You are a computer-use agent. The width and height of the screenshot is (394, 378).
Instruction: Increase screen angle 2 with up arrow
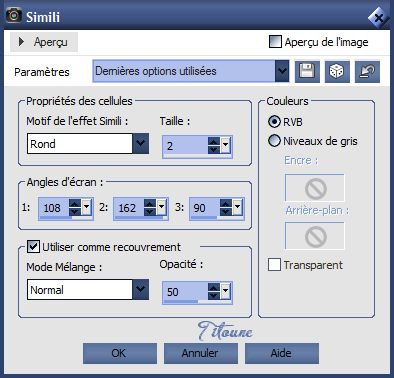tap(150, 203)
